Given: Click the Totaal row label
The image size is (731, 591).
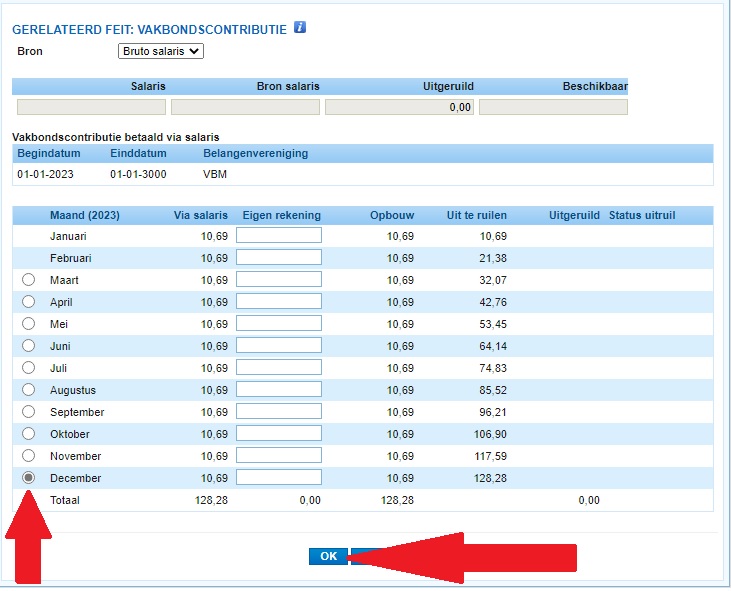Looking at the screenshot, I should [65, 500].
